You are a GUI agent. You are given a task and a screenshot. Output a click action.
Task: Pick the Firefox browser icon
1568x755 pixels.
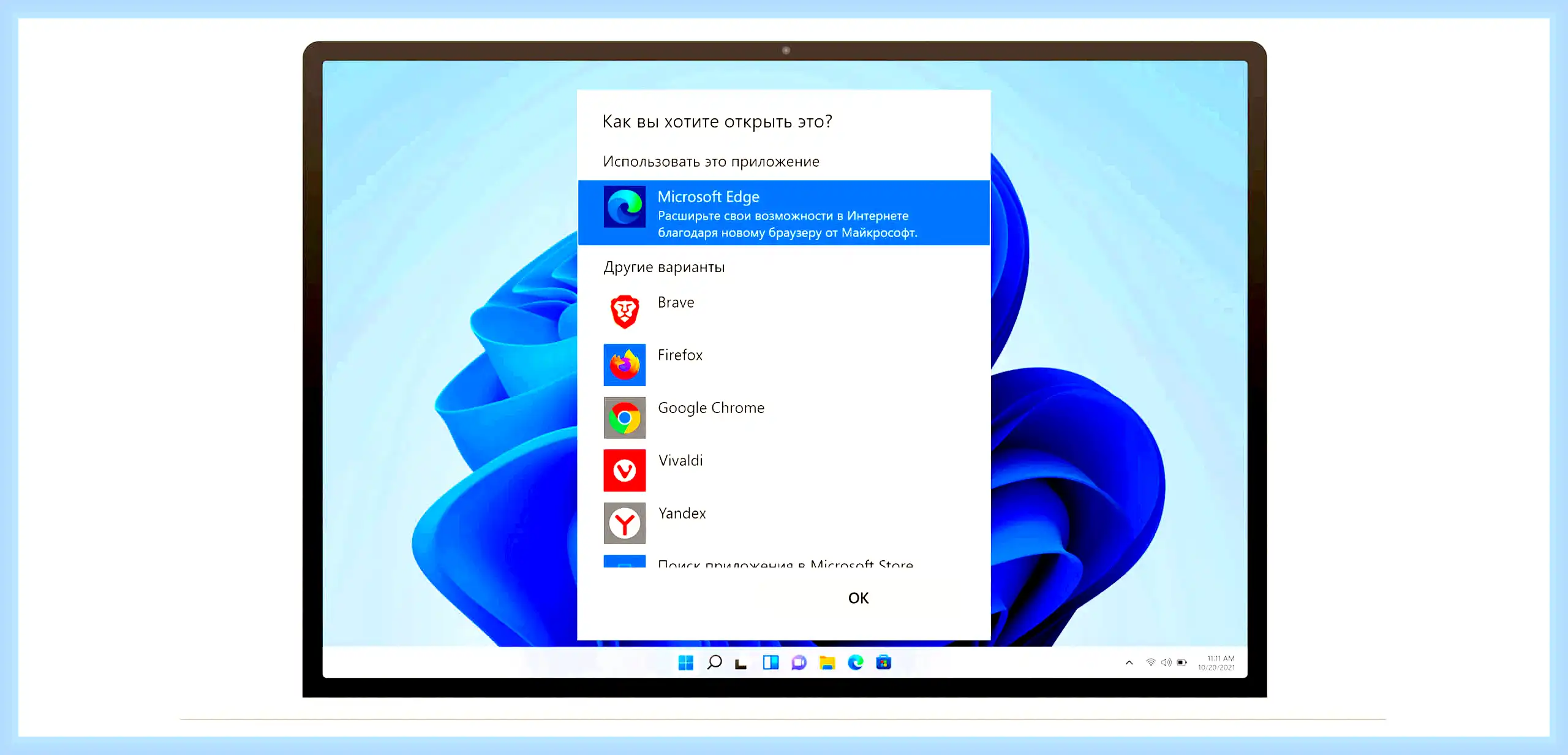click(x=624, y=365)
